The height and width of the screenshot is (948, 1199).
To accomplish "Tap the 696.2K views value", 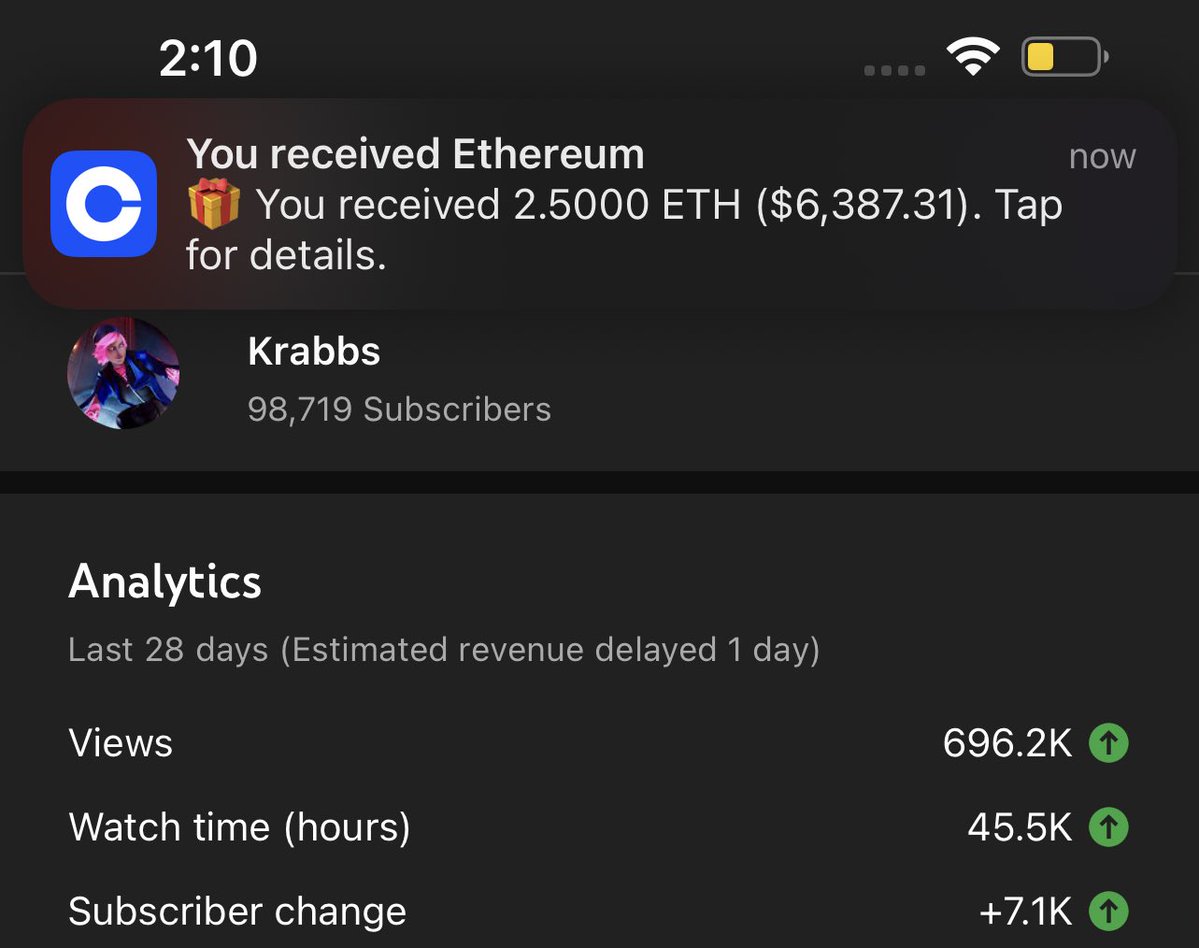I will pos(1007,743).
